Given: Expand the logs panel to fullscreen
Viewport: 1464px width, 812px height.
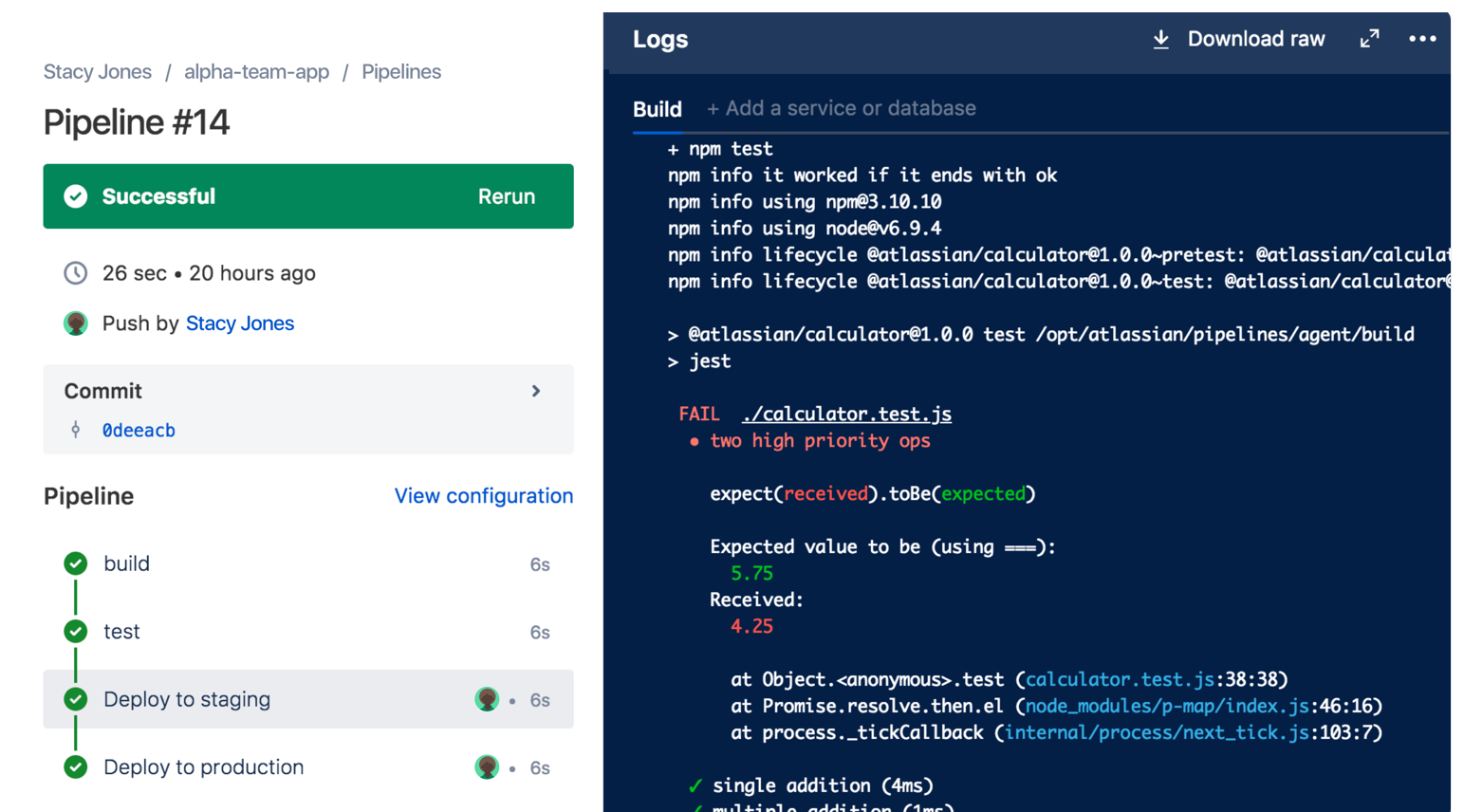Looking at the screenshot, I should (x=1369, y=39).
